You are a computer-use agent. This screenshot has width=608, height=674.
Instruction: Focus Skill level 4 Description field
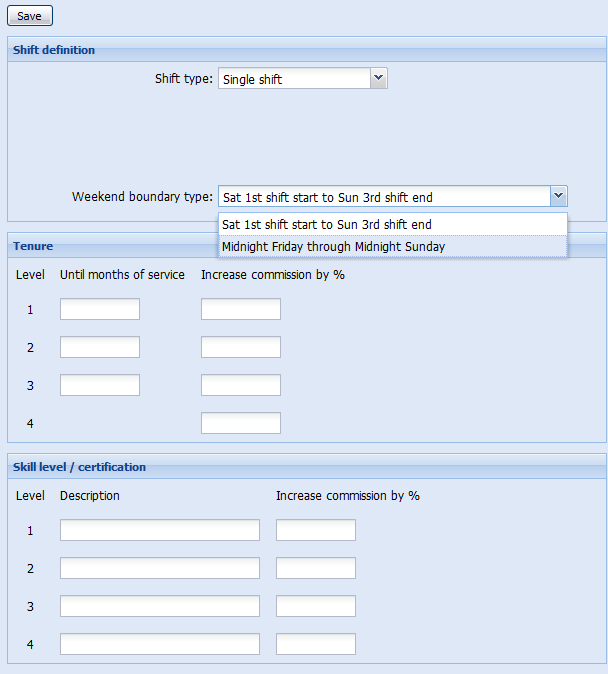(x=160, y=644)
